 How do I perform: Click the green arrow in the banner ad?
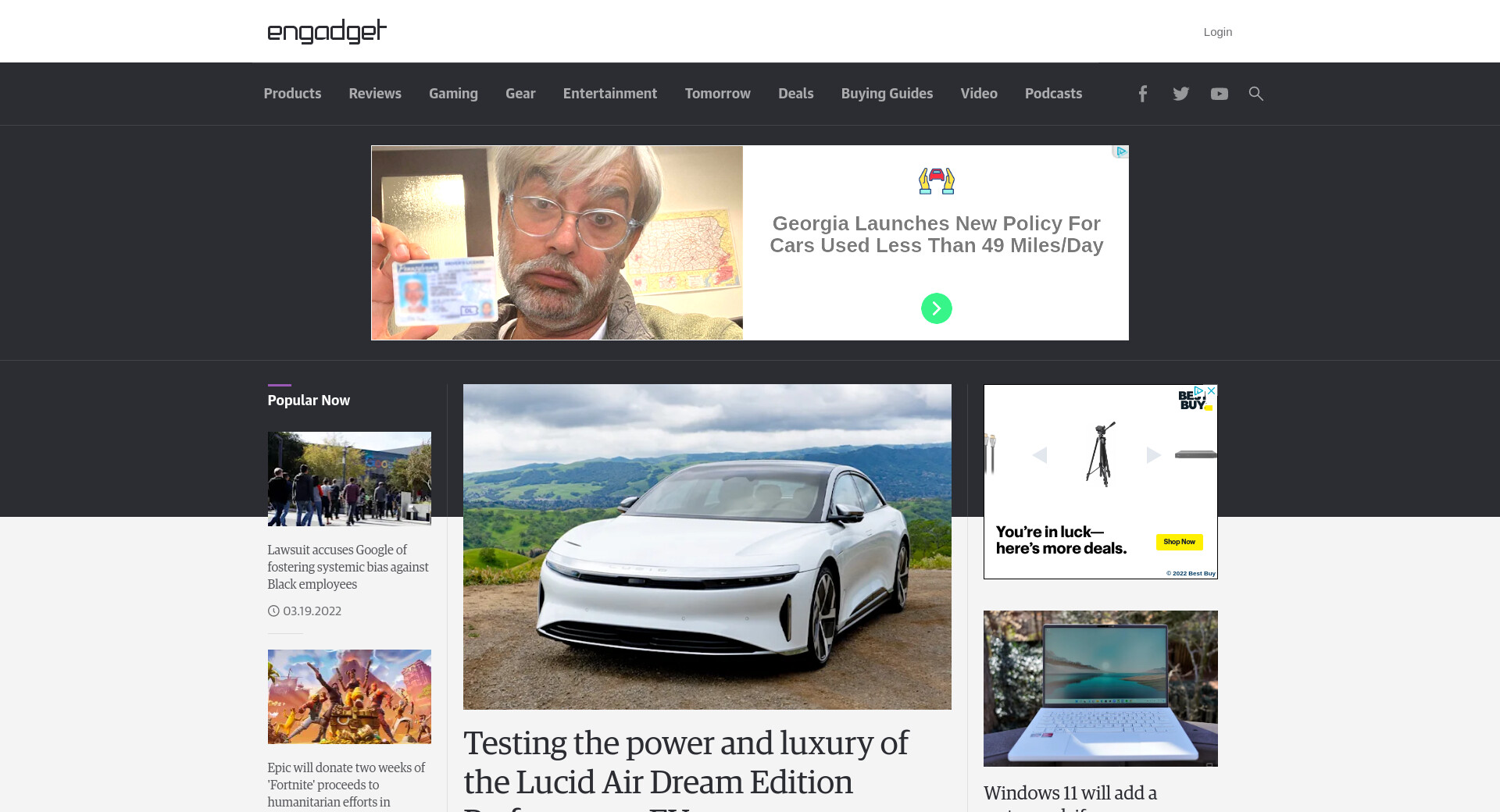(936, 308)
